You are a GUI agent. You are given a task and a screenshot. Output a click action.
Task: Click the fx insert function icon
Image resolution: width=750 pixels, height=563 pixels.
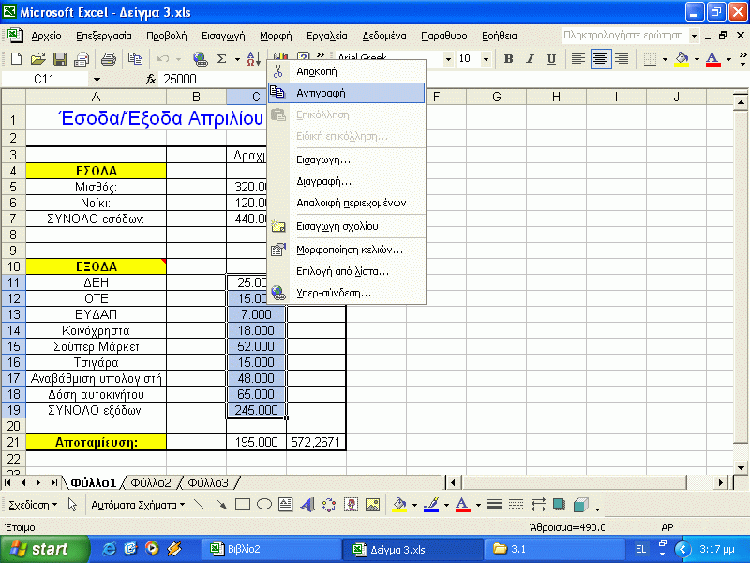pyautogui.click(x=151, y=79)
